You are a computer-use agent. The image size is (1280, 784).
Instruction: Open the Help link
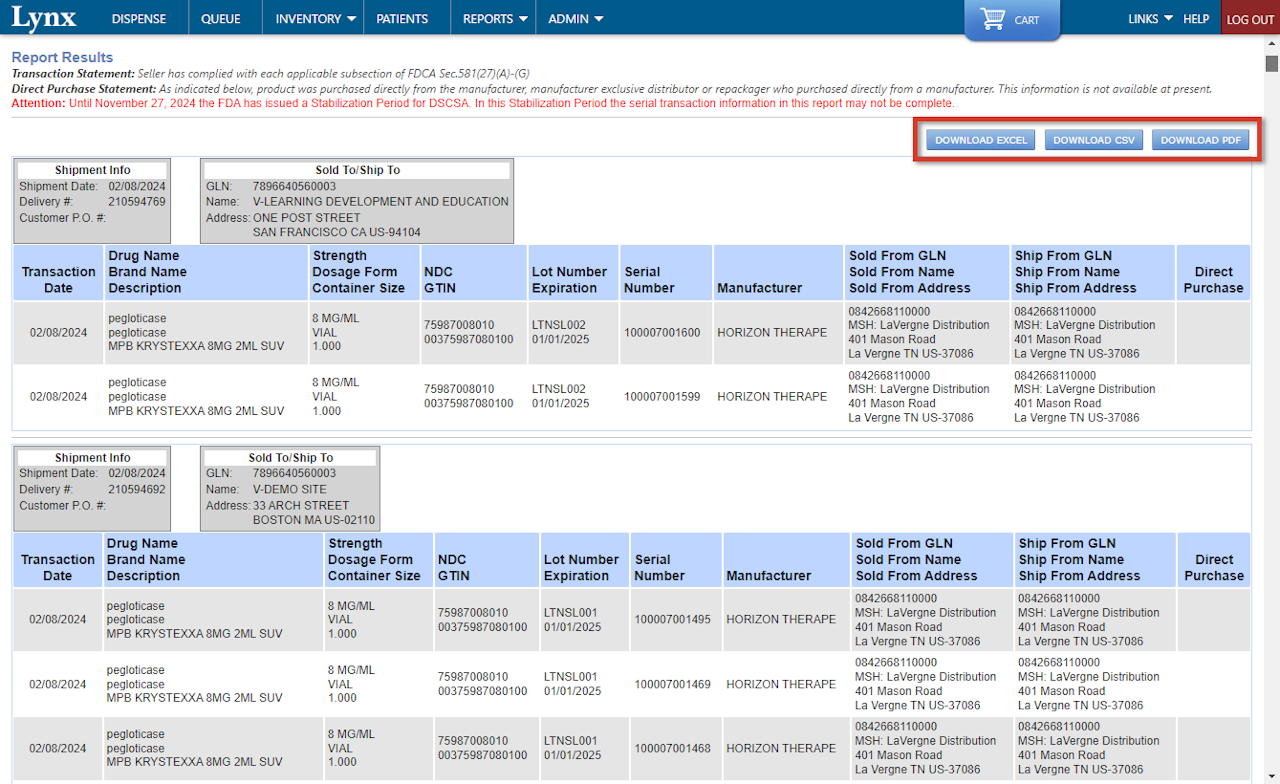(x=1196, y=19)
